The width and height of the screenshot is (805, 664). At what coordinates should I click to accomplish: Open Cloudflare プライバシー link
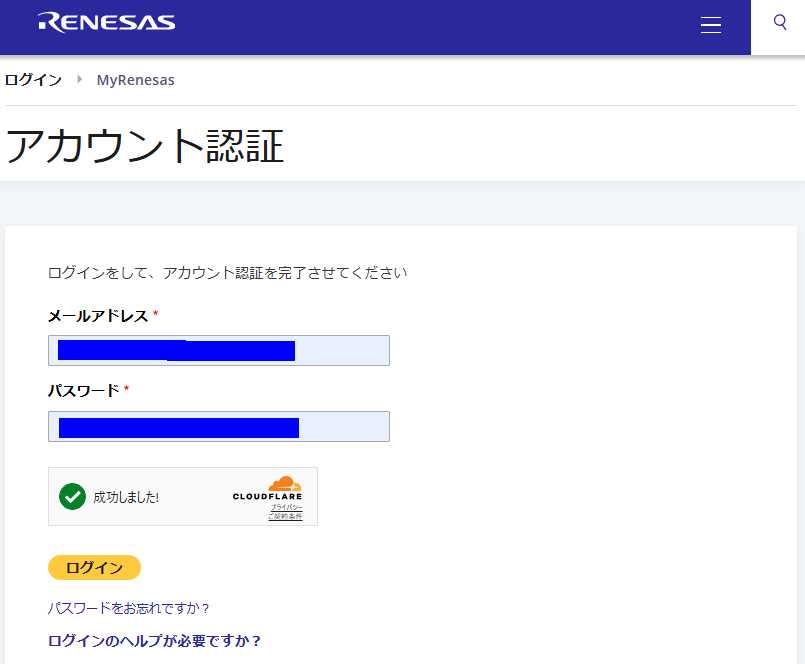click(286, 508)
